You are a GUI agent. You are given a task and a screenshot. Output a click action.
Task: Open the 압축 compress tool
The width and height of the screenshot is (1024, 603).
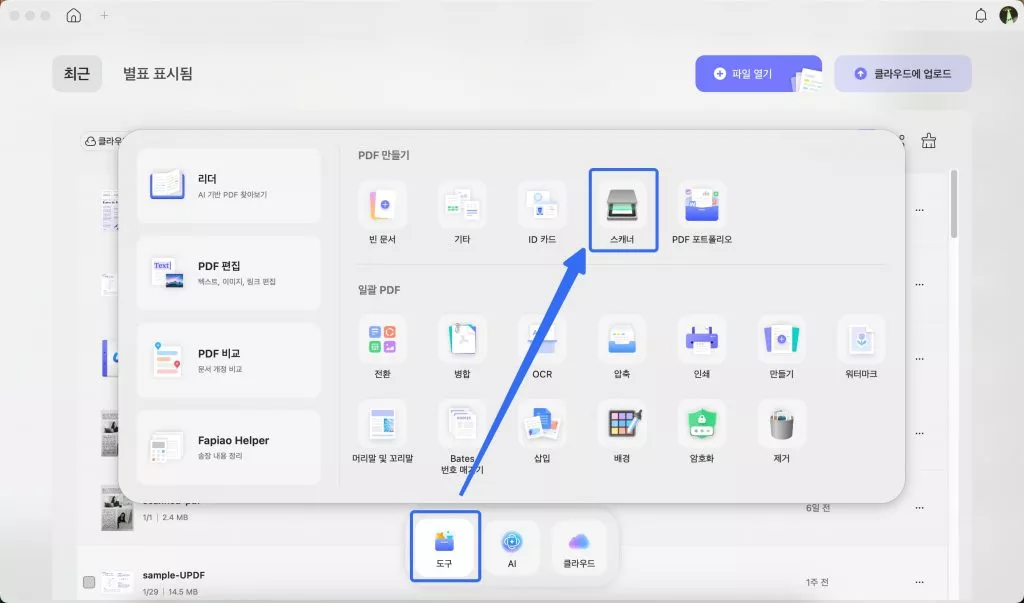point(622,348)
